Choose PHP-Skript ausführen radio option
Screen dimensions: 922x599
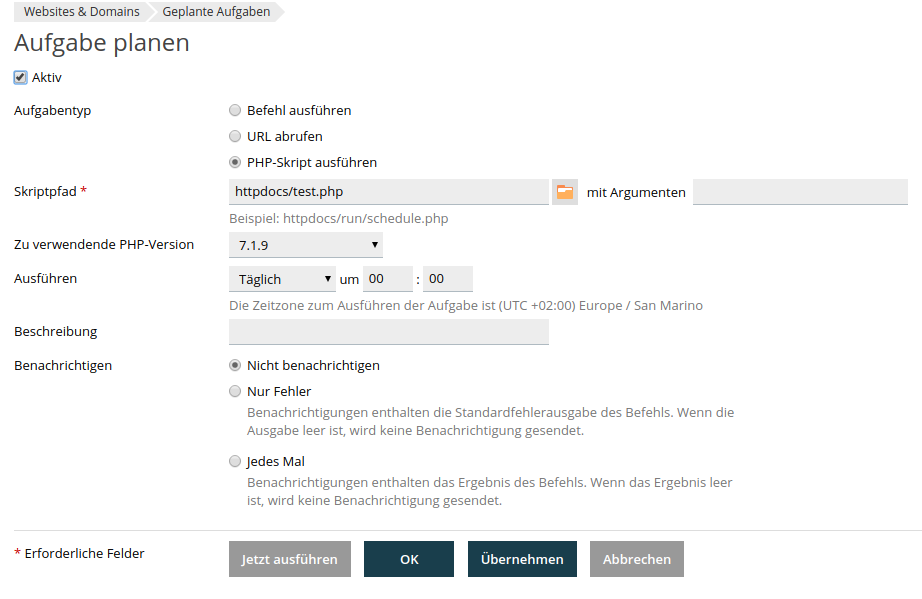(235, 162)
